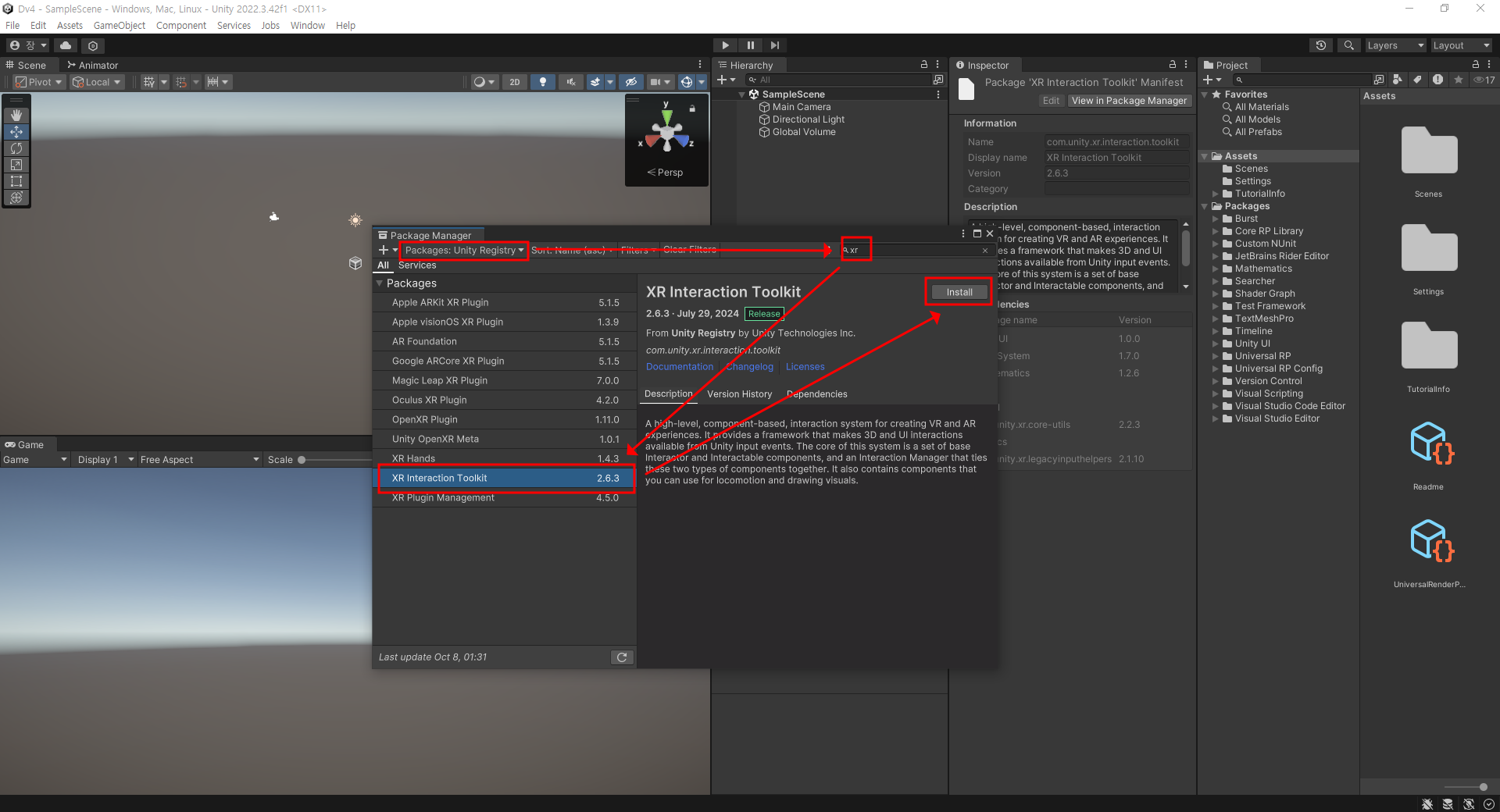The width and height of the screenshot is (1500, 812).
Task: Select the Rotate tool
Action: point(16,148)
